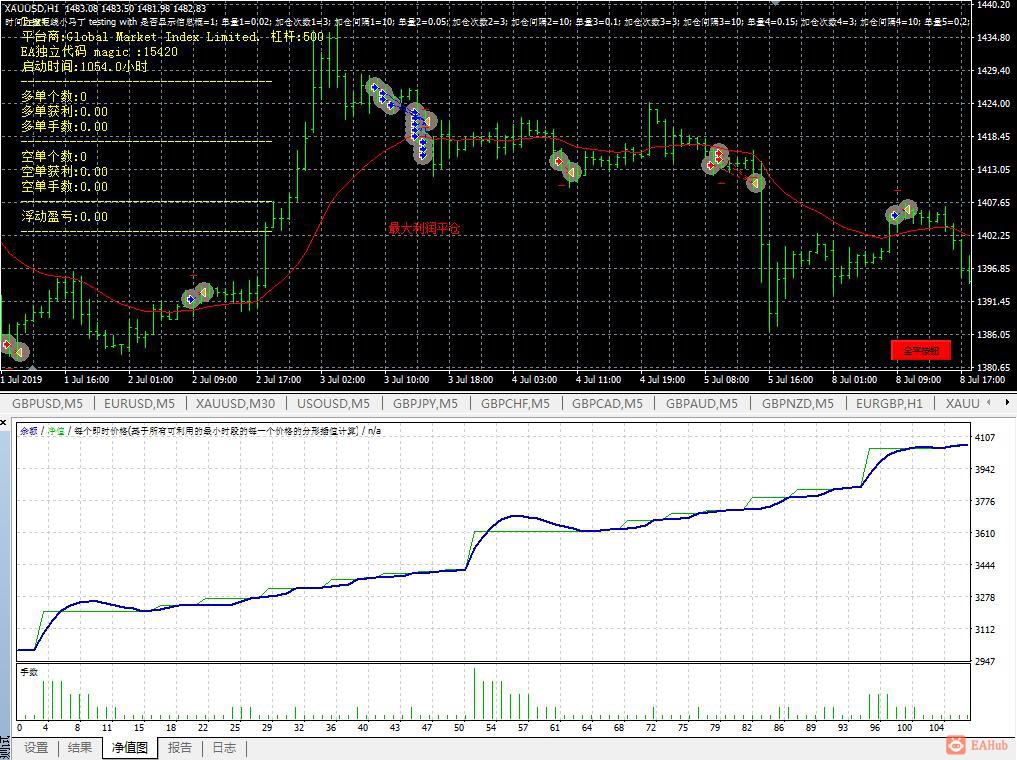Close the strategy tester panel
This screenshot has height=760, width=1017.
(3, 423)
